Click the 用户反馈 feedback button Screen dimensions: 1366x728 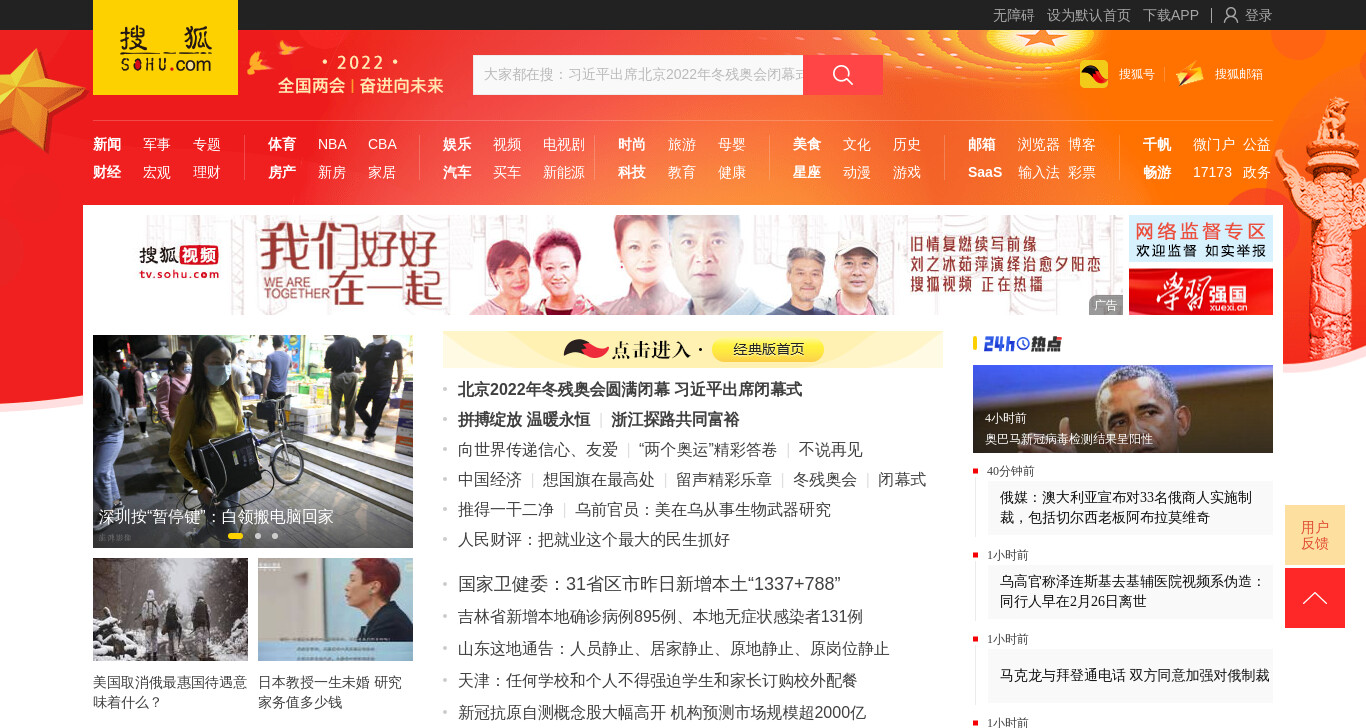[1315, 535]
